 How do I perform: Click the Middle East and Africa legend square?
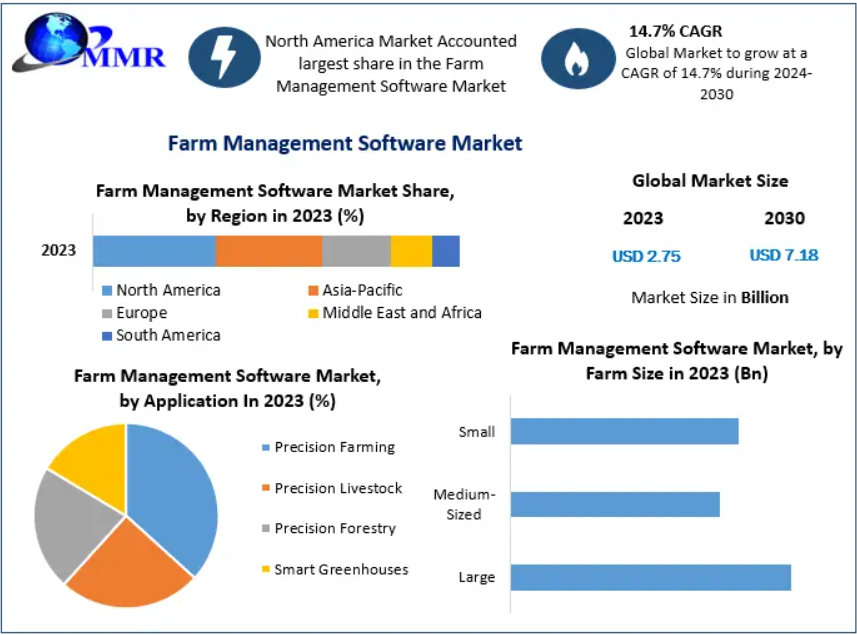tap(312, 313)
